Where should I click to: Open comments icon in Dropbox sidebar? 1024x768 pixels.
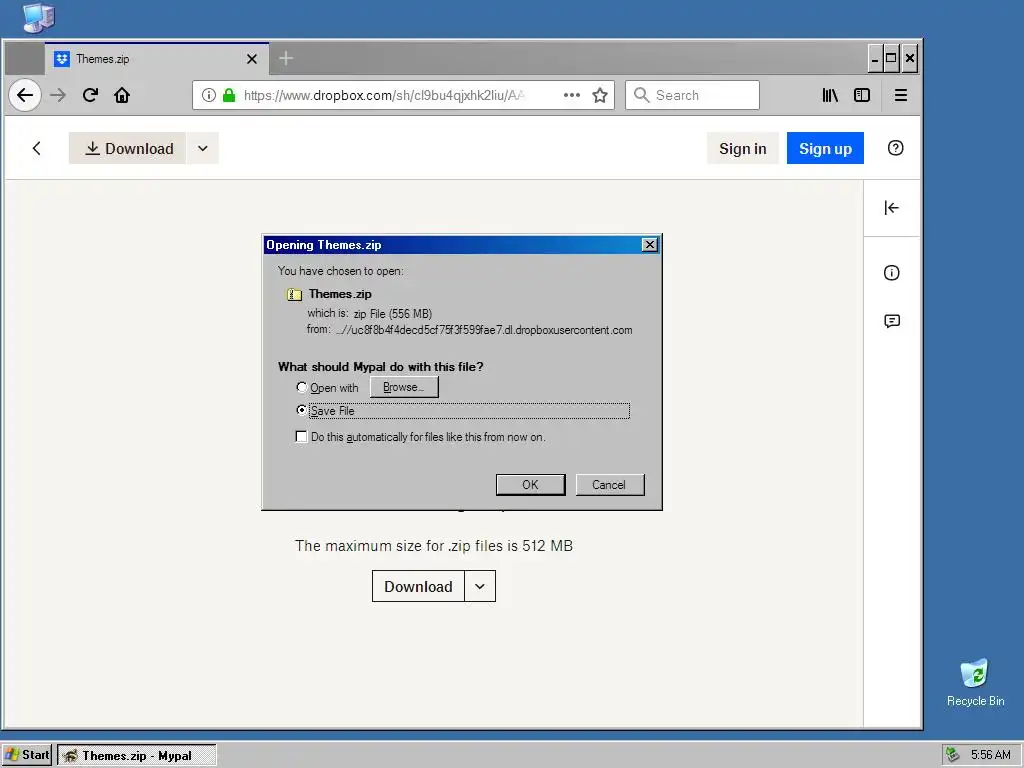(891, 321)
